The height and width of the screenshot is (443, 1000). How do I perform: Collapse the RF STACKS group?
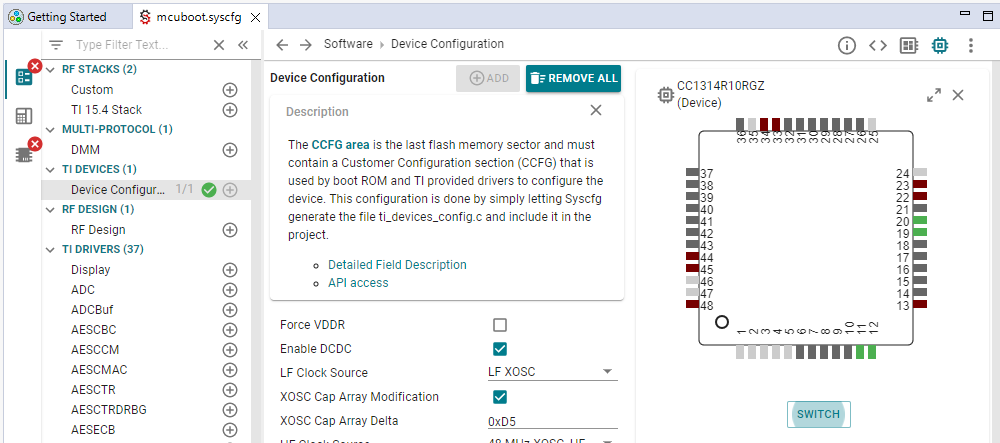[x=51, y=69]
